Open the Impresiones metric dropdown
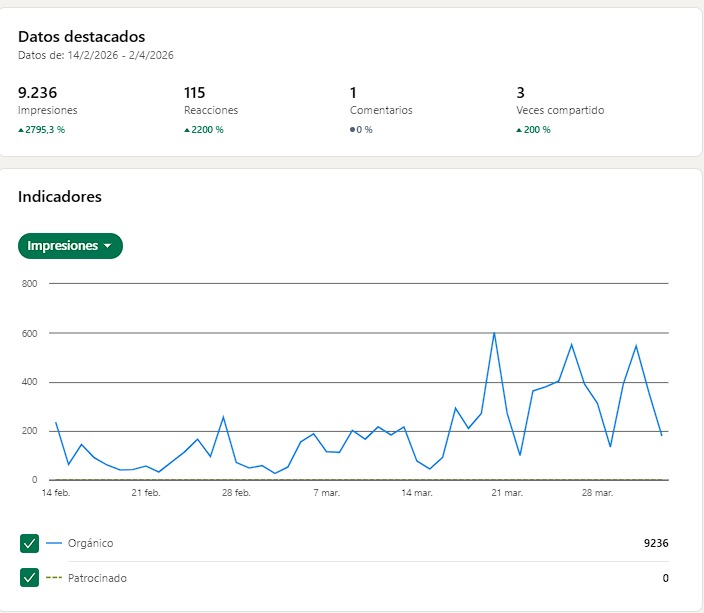Screen dimensions: 704x613 (x=70, y=246)
